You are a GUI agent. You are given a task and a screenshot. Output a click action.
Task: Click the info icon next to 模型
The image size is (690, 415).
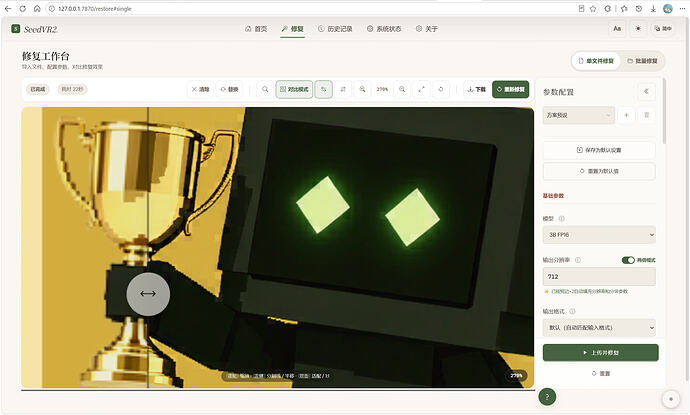click(x=562, y=218)
